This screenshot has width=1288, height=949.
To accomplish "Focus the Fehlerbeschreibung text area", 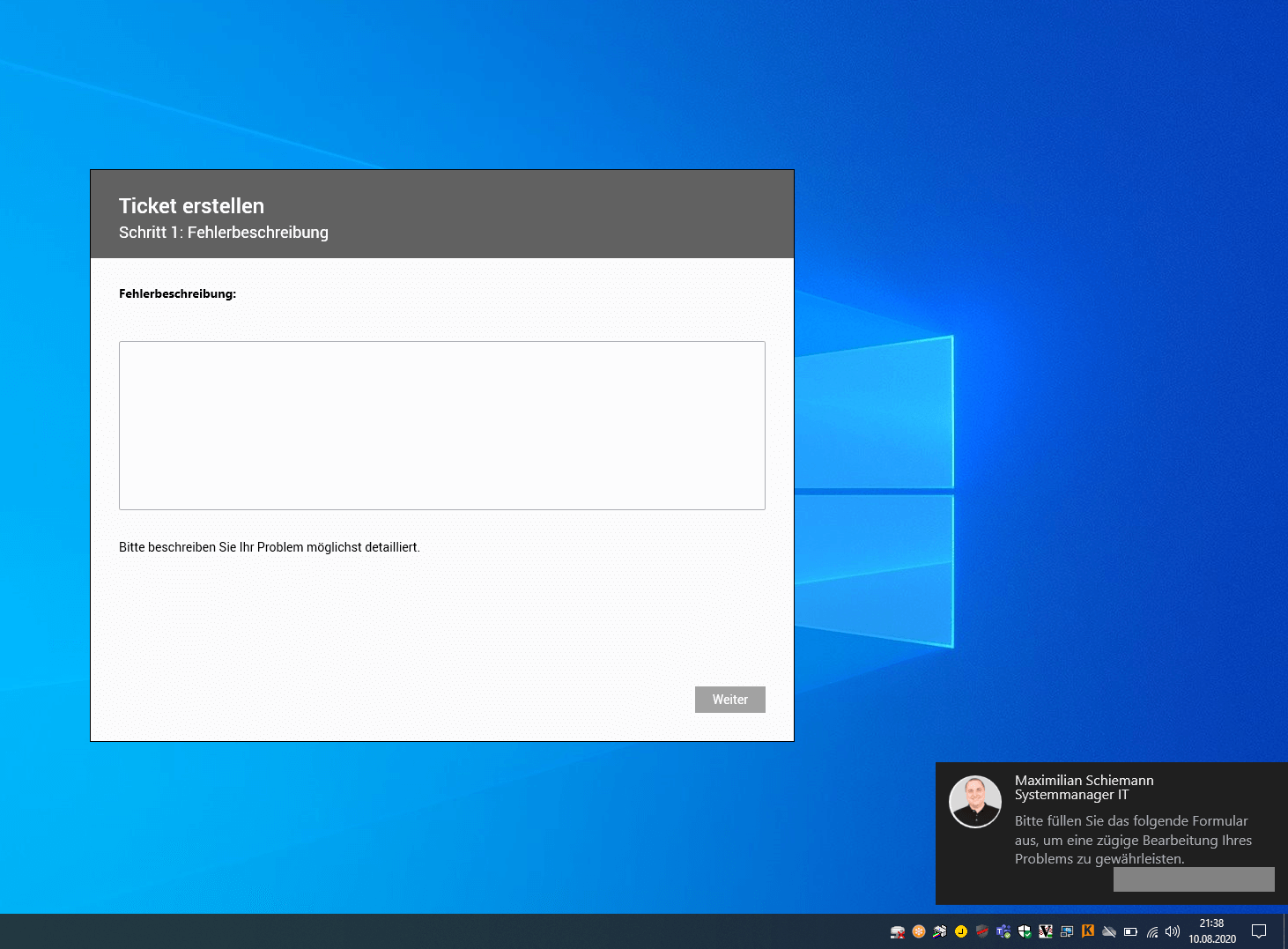I will 441,426.
